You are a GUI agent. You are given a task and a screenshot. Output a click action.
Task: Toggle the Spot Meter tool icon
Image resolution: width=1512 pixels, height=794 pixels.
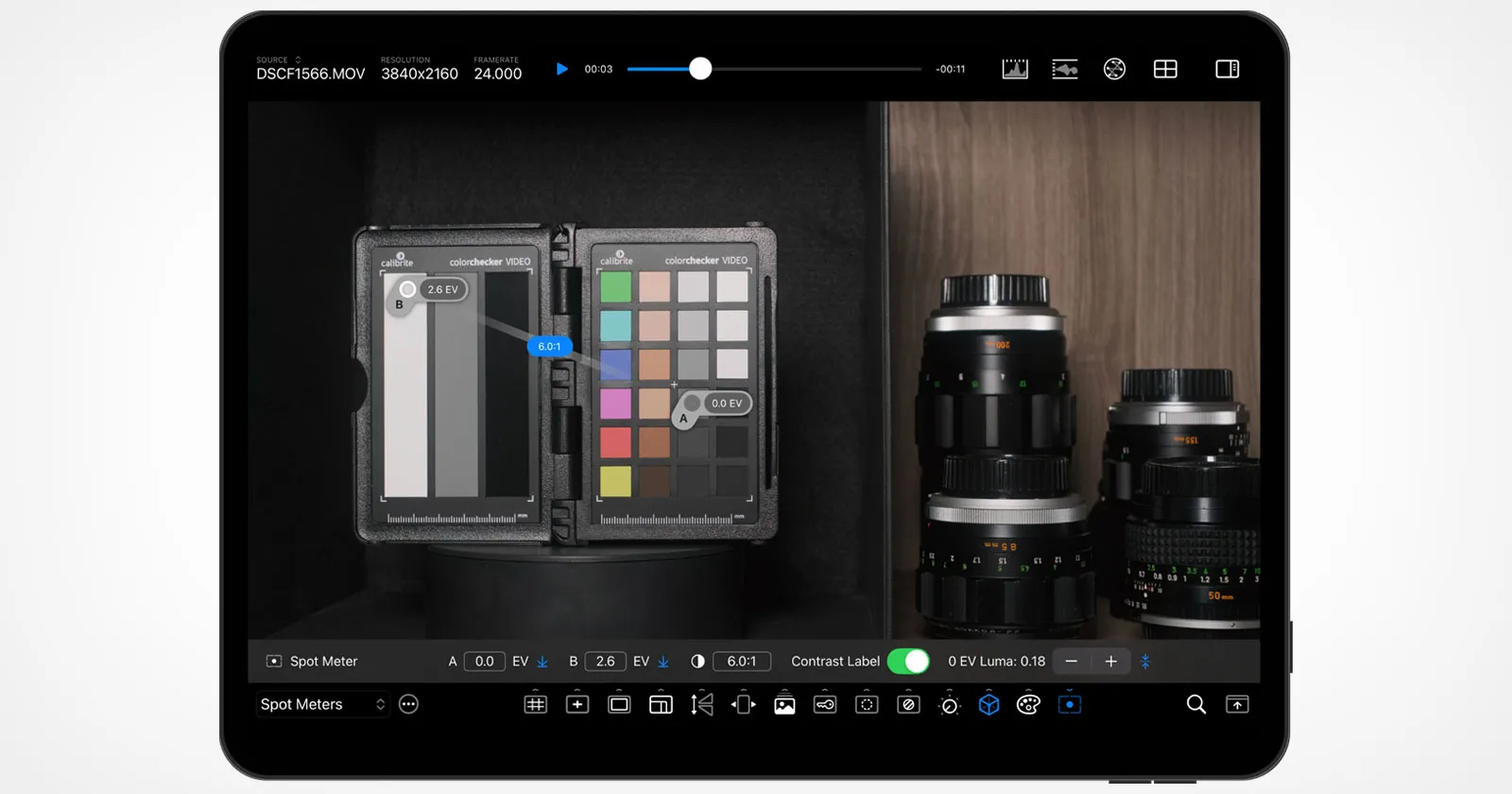(x=274, y=662)
